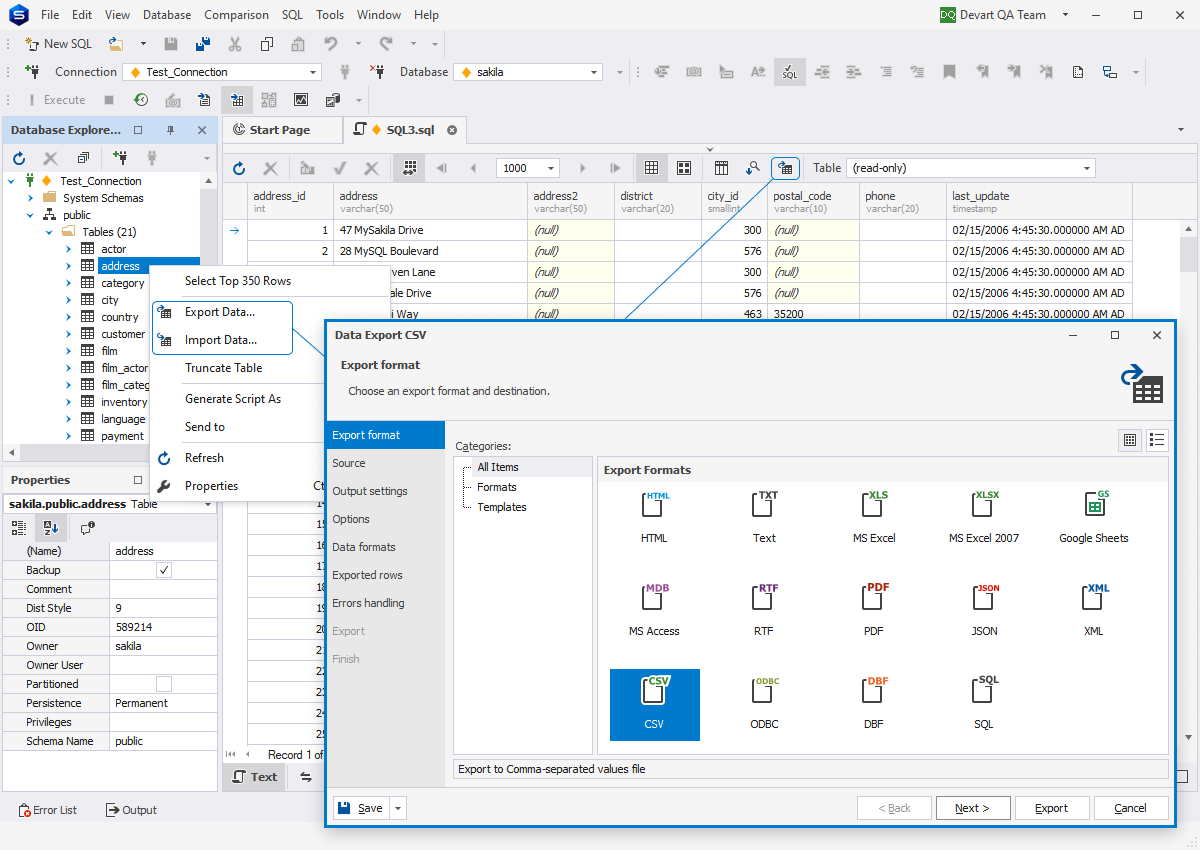Open the Comparison menu
1200x850 pixels.
(x=236, y=15)
